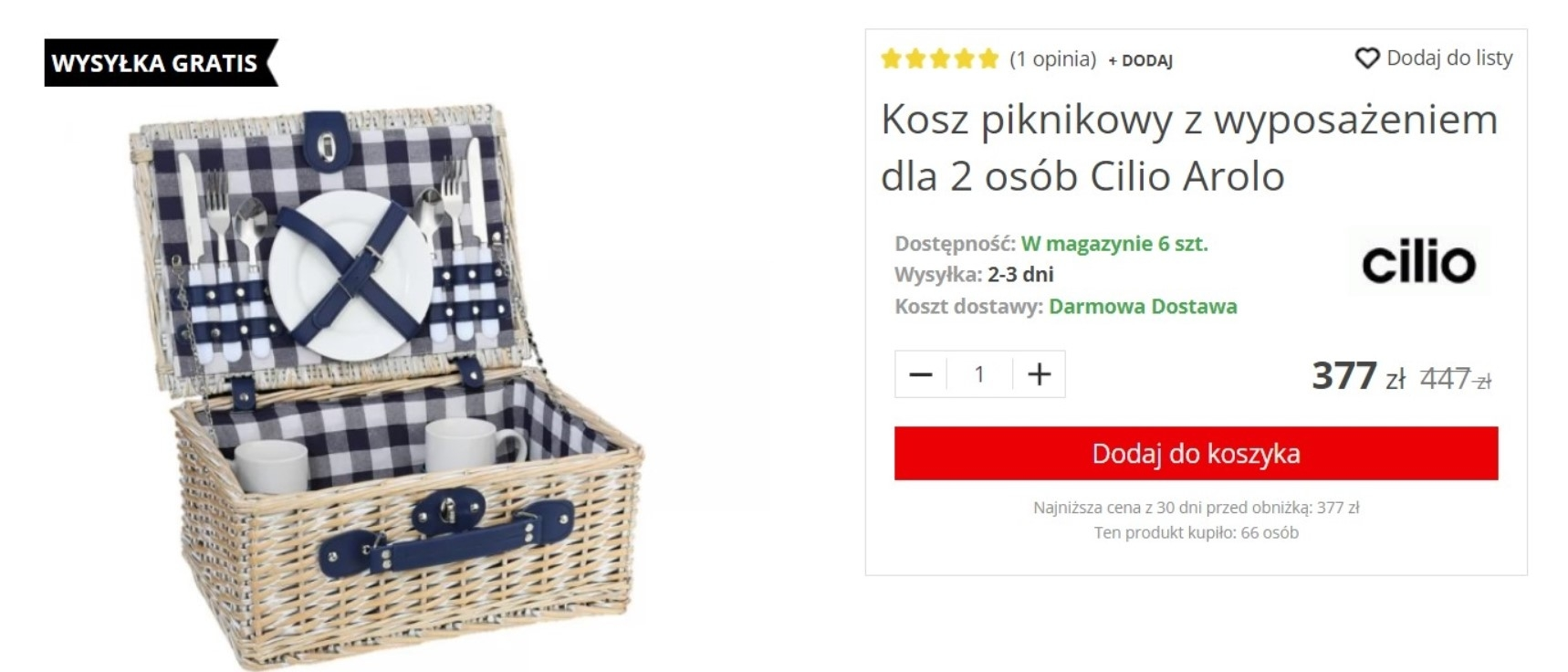Decrease quantity with the minus icon
The width and height of the screenshot is (1568, 672).
click(921, 374)
